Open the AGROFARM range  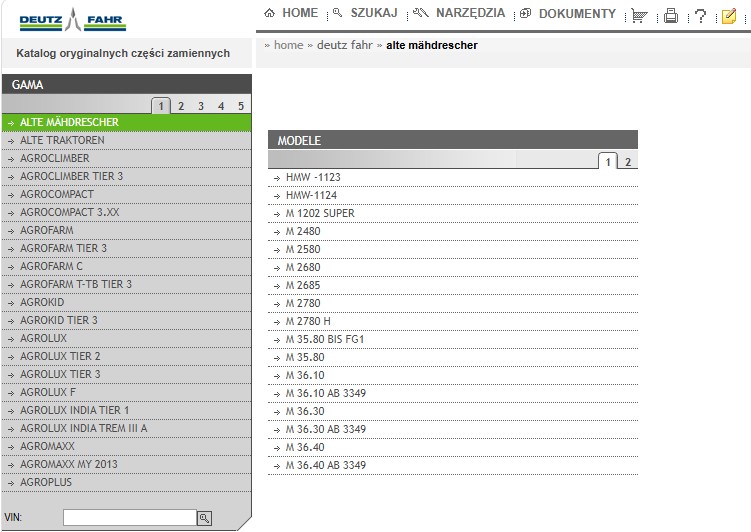click(126, 230)
